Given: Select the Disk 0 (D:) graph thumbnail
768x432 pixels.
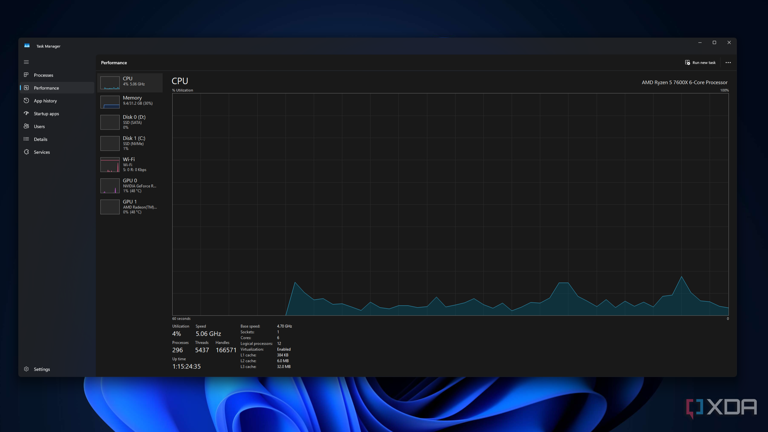Looking at the screenshot, I should tap(110, 122).
